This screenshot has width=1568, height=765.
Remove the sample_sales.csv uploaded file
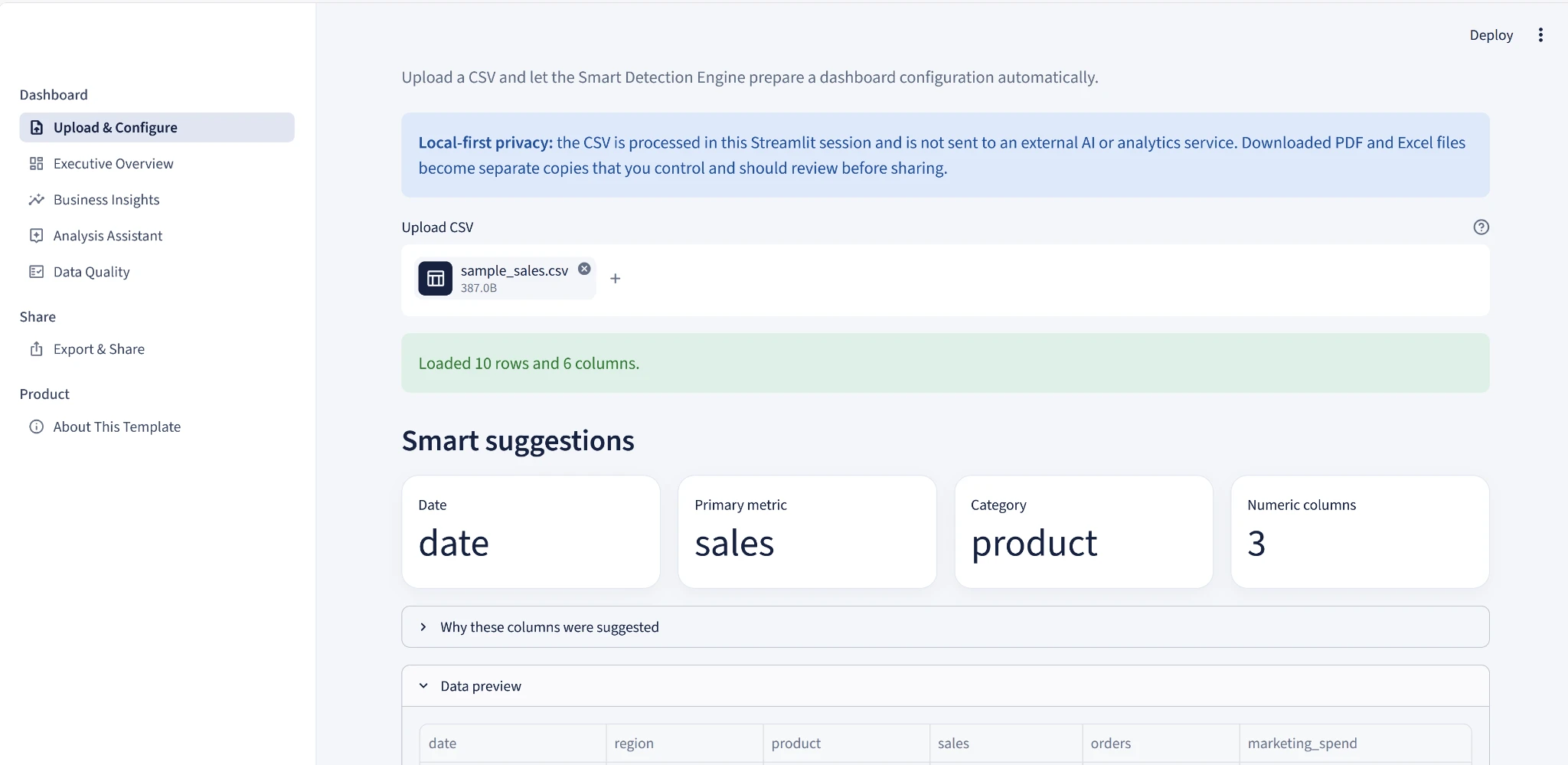(x=584, y=269)
